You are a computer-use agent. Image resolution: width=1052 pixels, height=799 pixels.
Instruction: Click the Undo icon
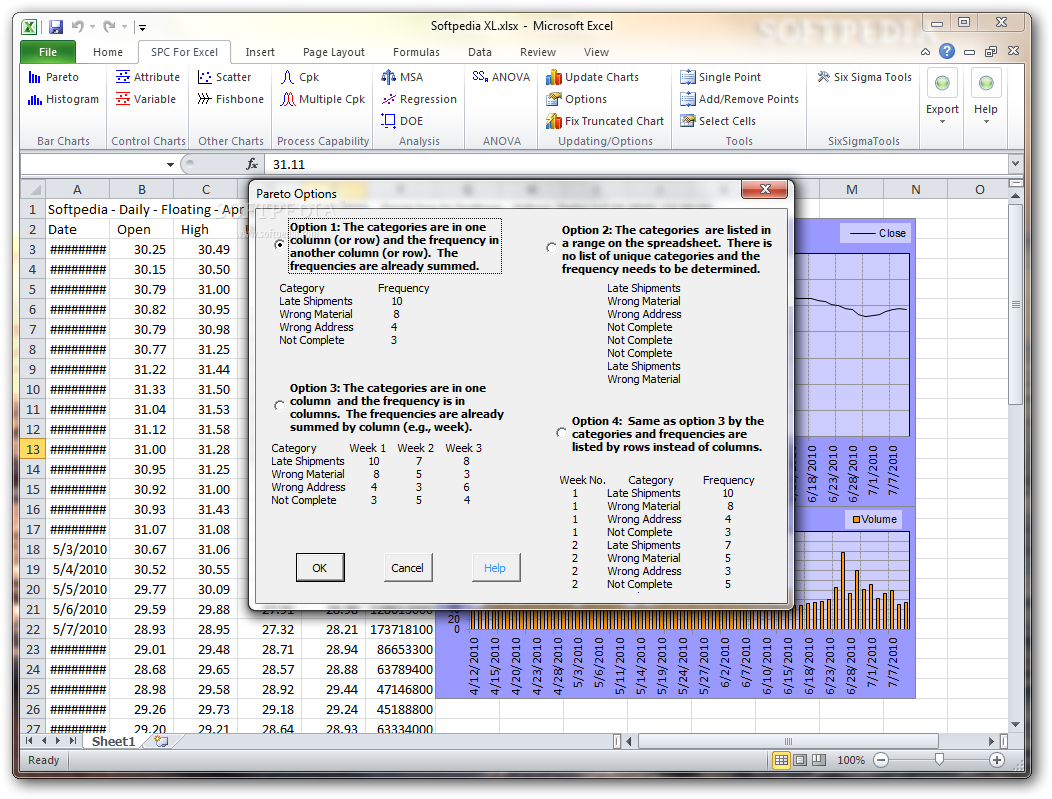(x=78, y=27)
